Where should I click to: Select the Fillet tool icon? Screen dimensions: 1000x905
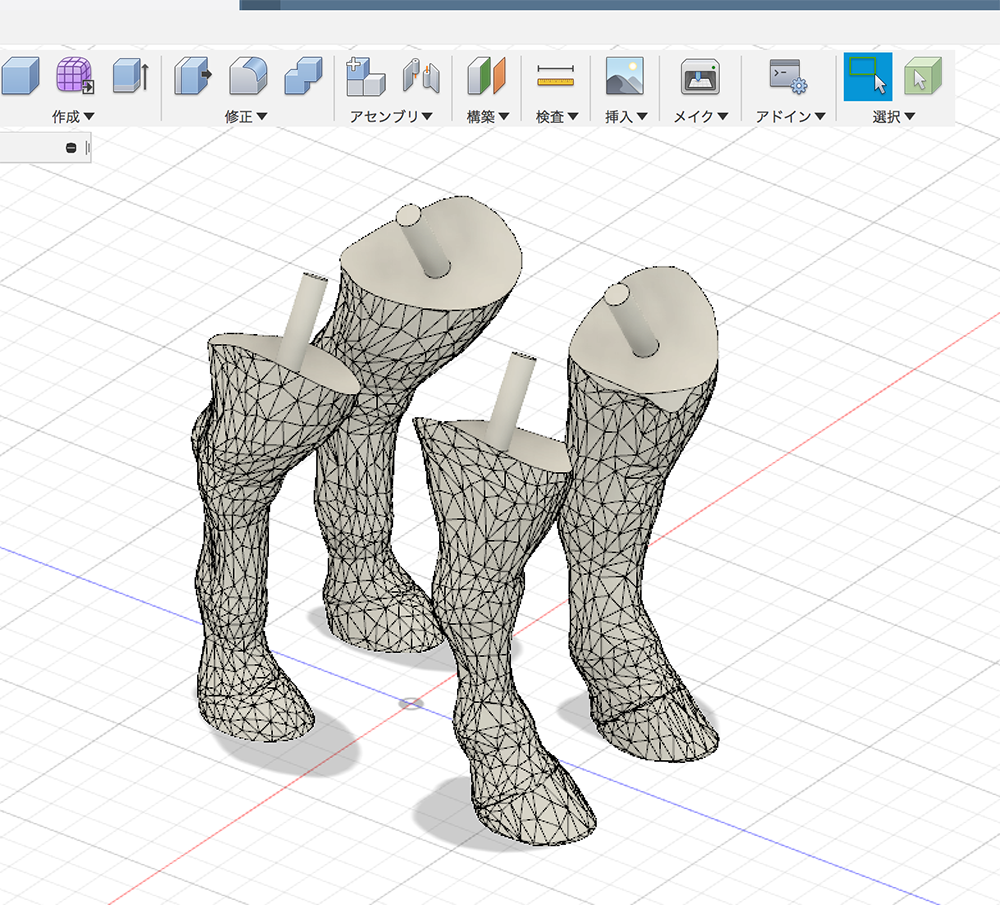click(248, 75)
